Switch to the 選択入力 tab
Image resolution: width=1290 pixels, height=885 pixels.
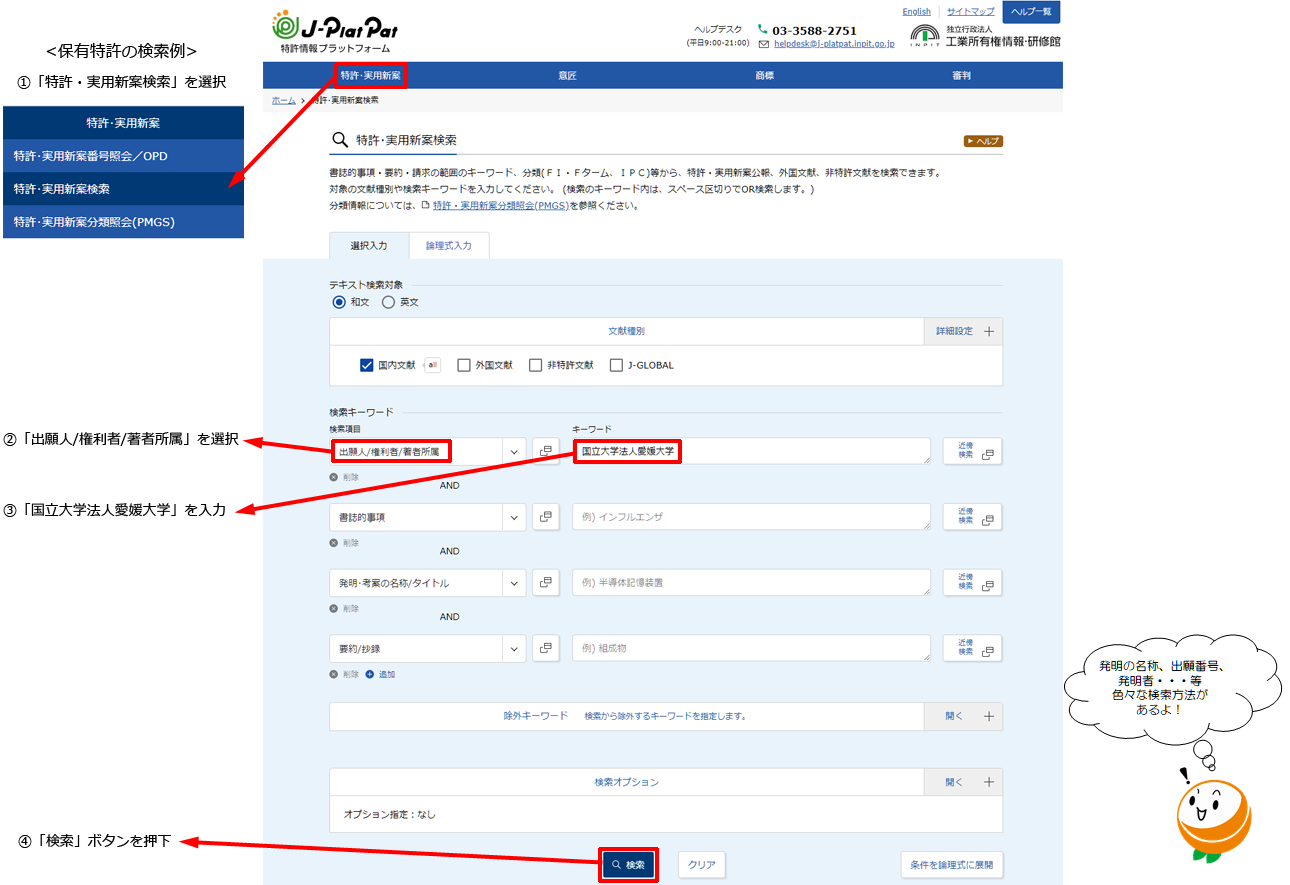click(369, 245)
